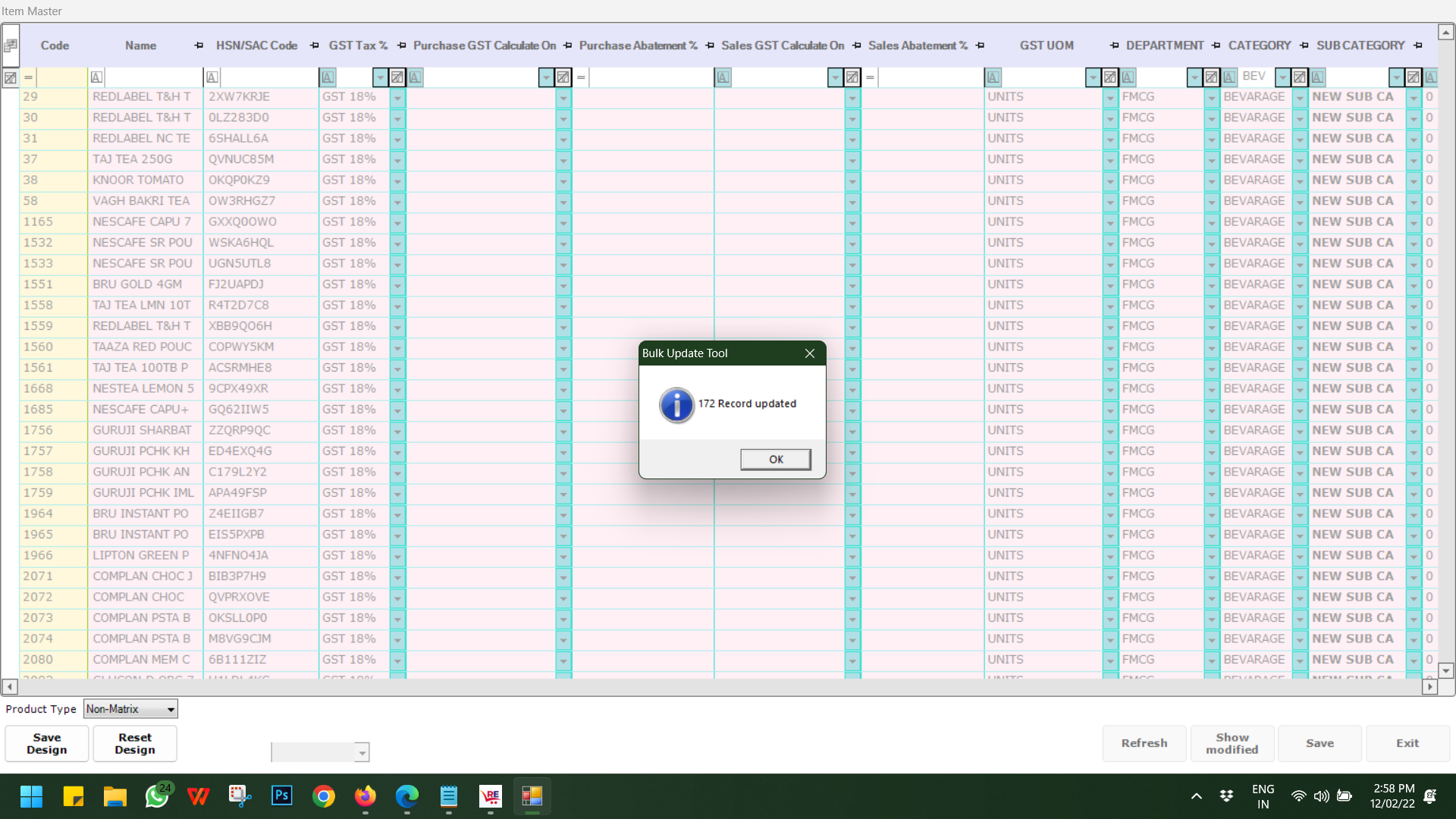Clear the CATEGORY column filter
This screenshot has height=819, width=1456.
pos(1300,77)
